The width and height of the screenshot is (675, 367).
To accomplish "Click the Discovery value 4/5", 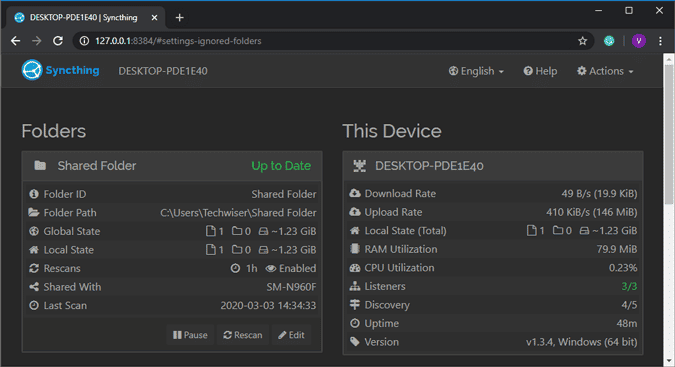I will (629, 305).
